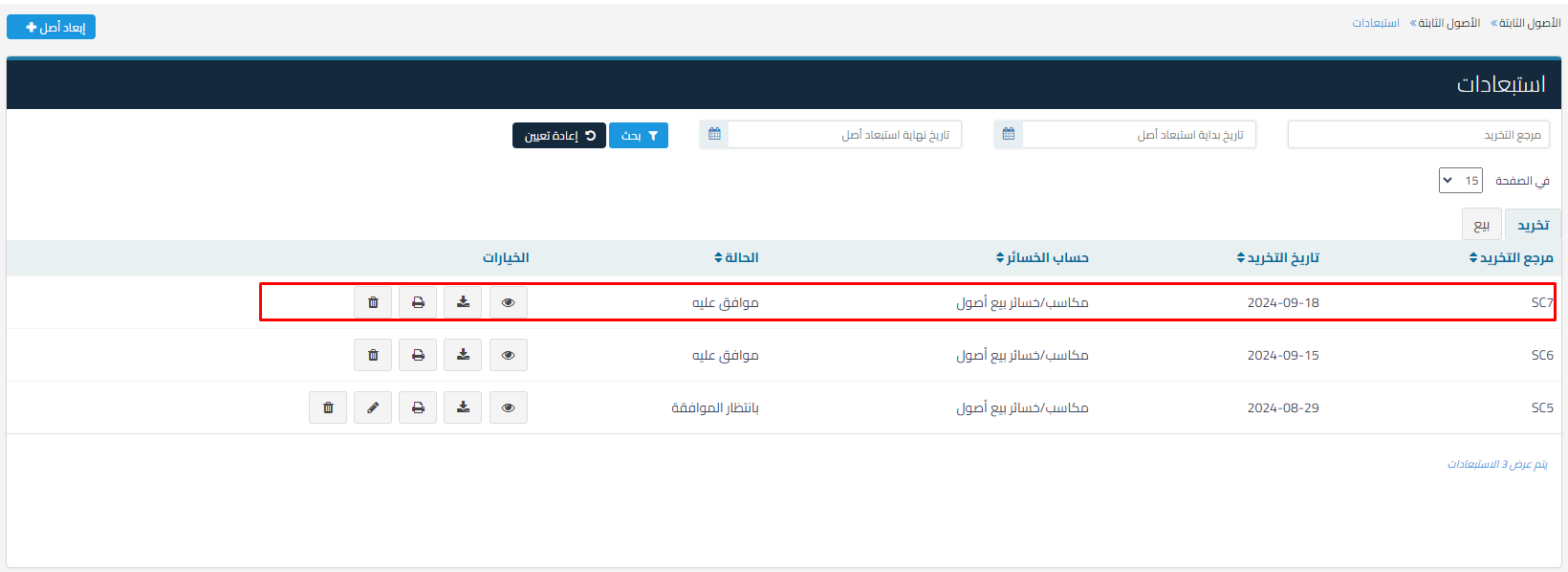Open calendar icon for disposal start date

[x=1008, y=135]
